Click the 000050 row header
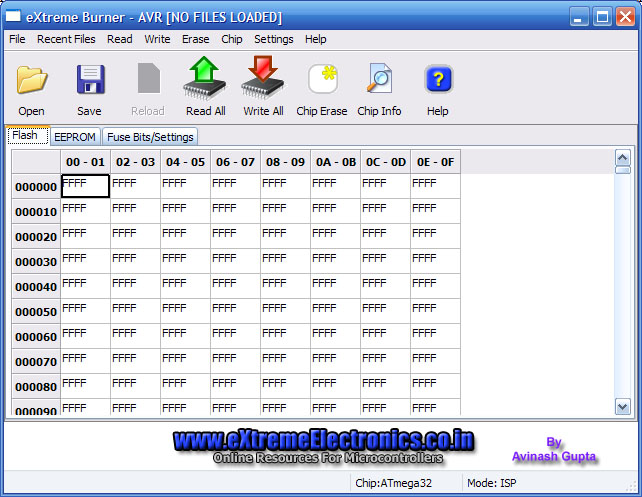This screenshot has height=497, width=642. pos(36,312)
